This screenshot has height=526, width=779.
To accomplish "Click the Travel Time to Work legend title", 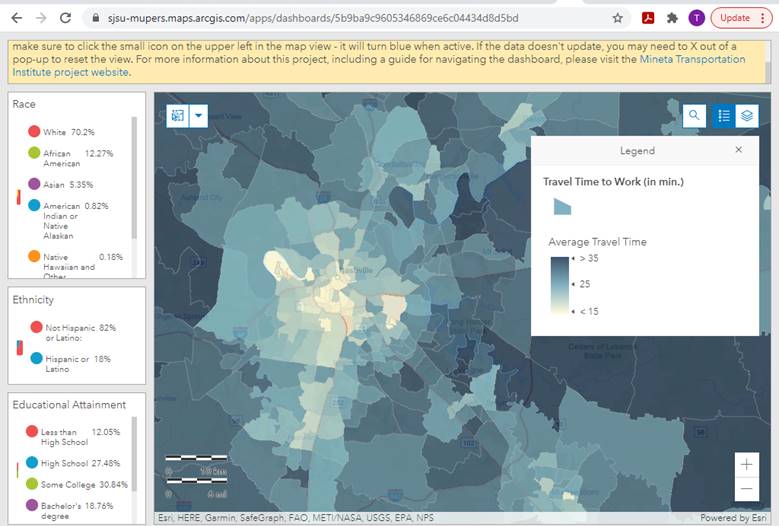I will (613, 182).
